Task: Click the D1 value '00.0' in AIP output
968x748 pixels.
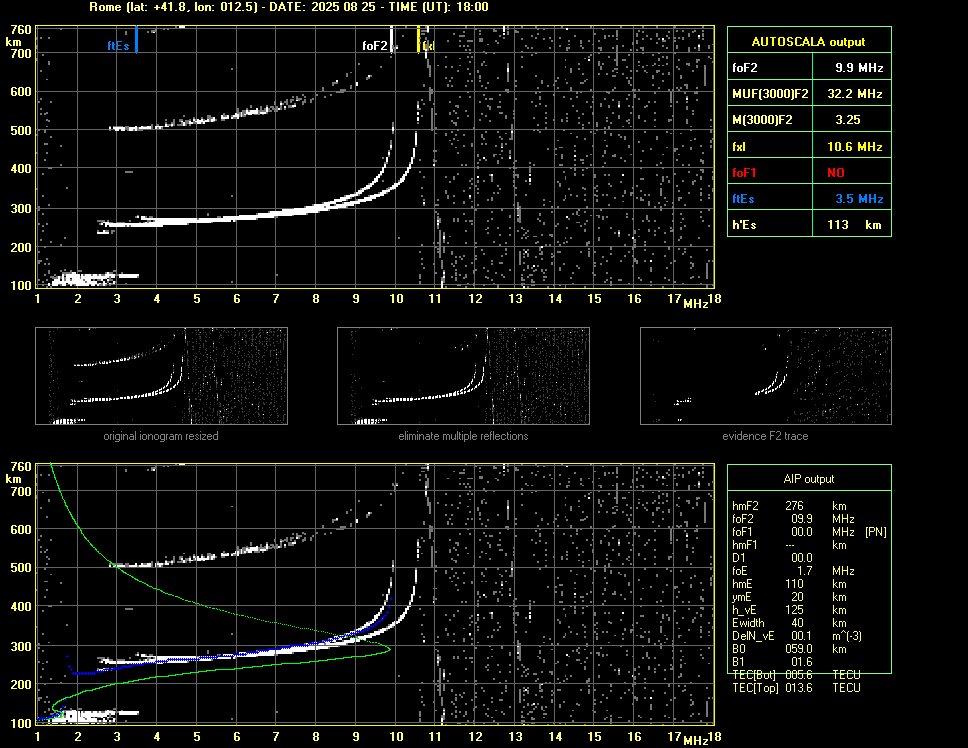Action: tap(802, 558)
